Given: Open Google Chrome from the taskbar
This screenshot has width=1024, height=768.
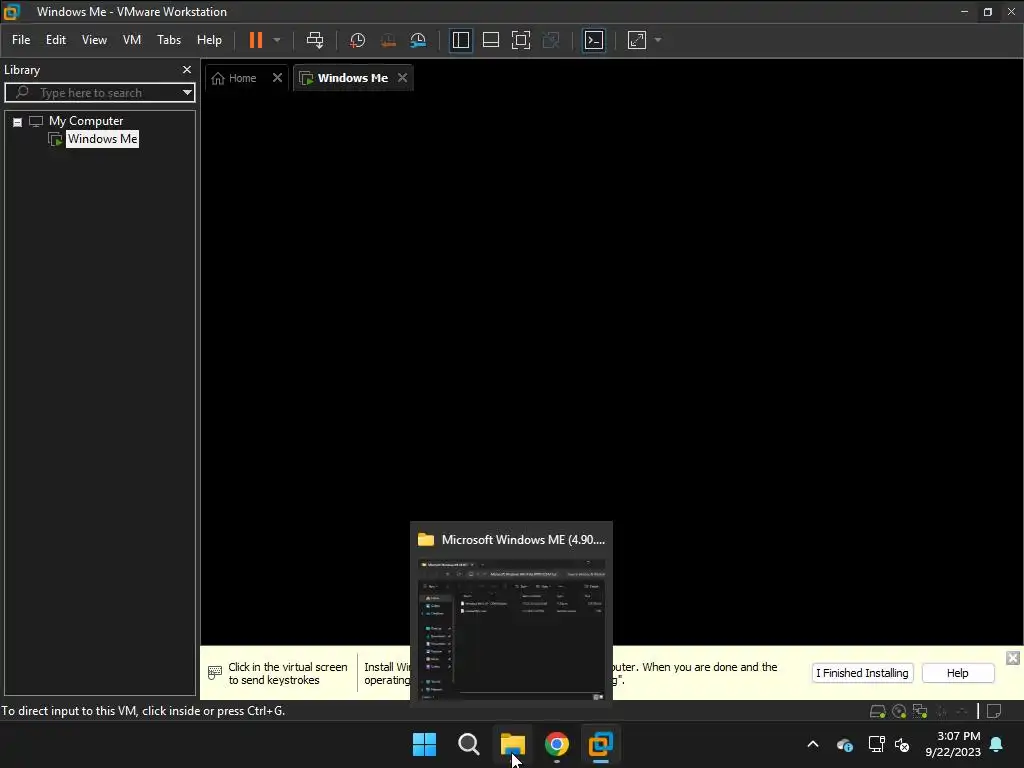Looking at the screenshot, I should pos(556,744).
